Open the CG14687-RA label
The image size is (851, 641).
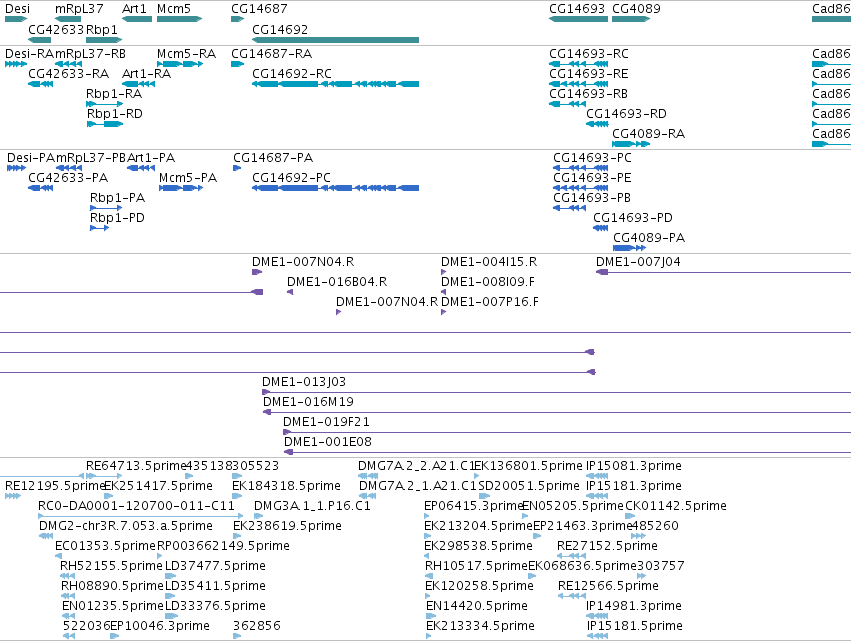271,54
